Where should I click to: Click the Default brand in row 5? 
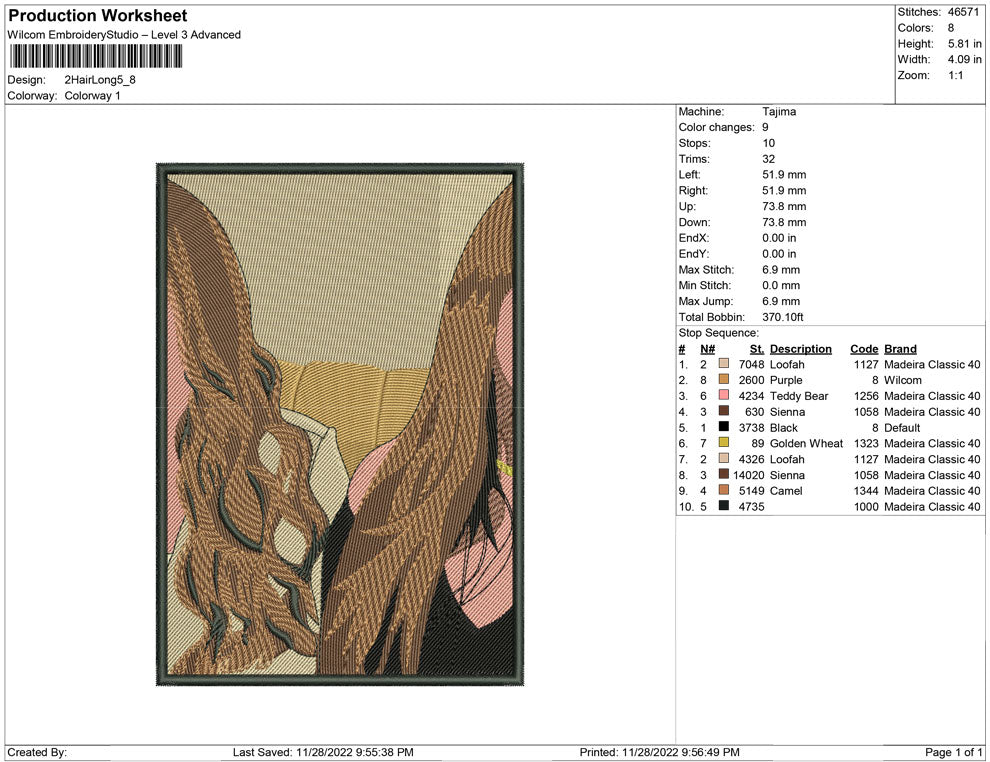point(902,427)
